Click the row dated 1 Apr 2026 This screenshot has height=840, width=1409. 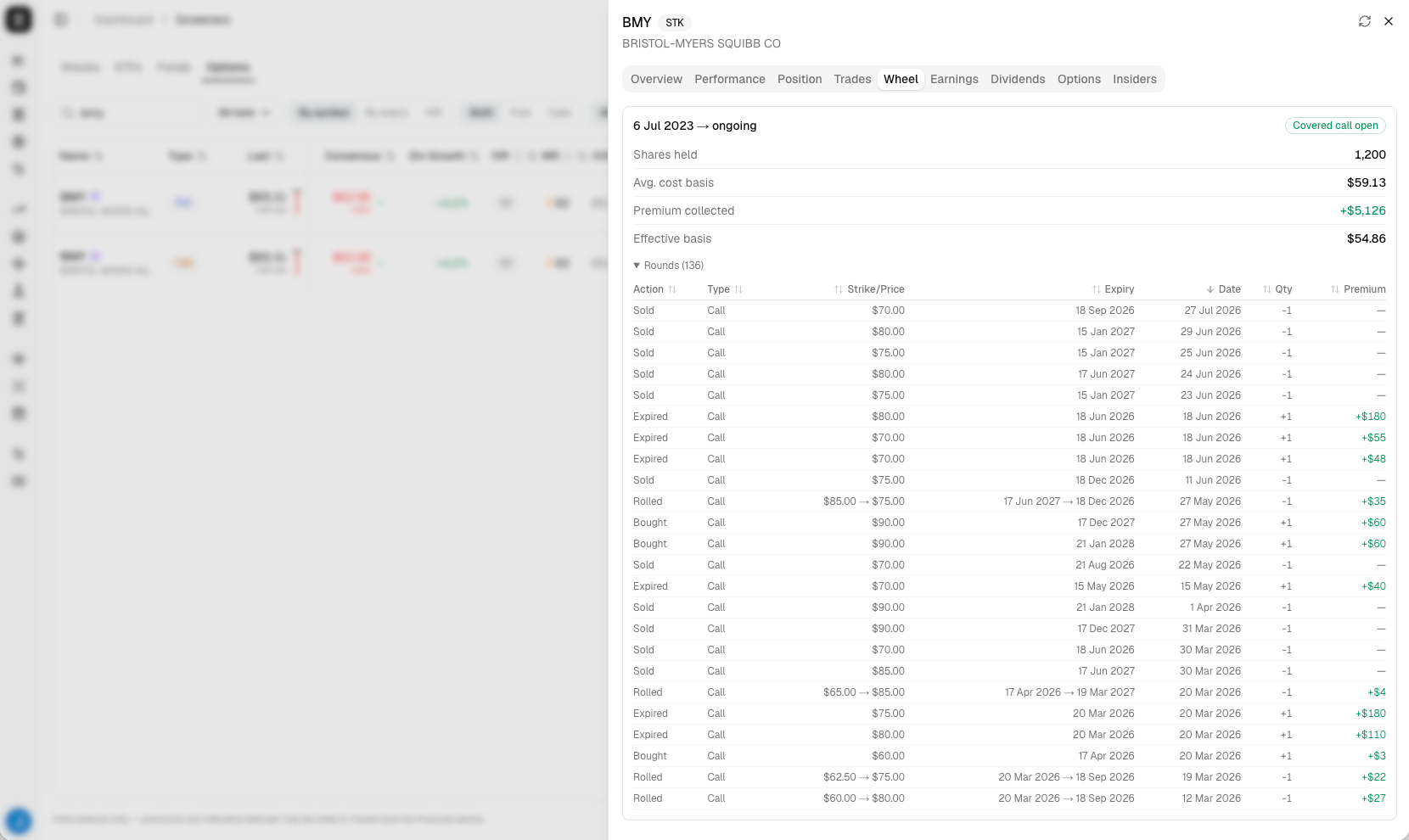(1009, 608)
